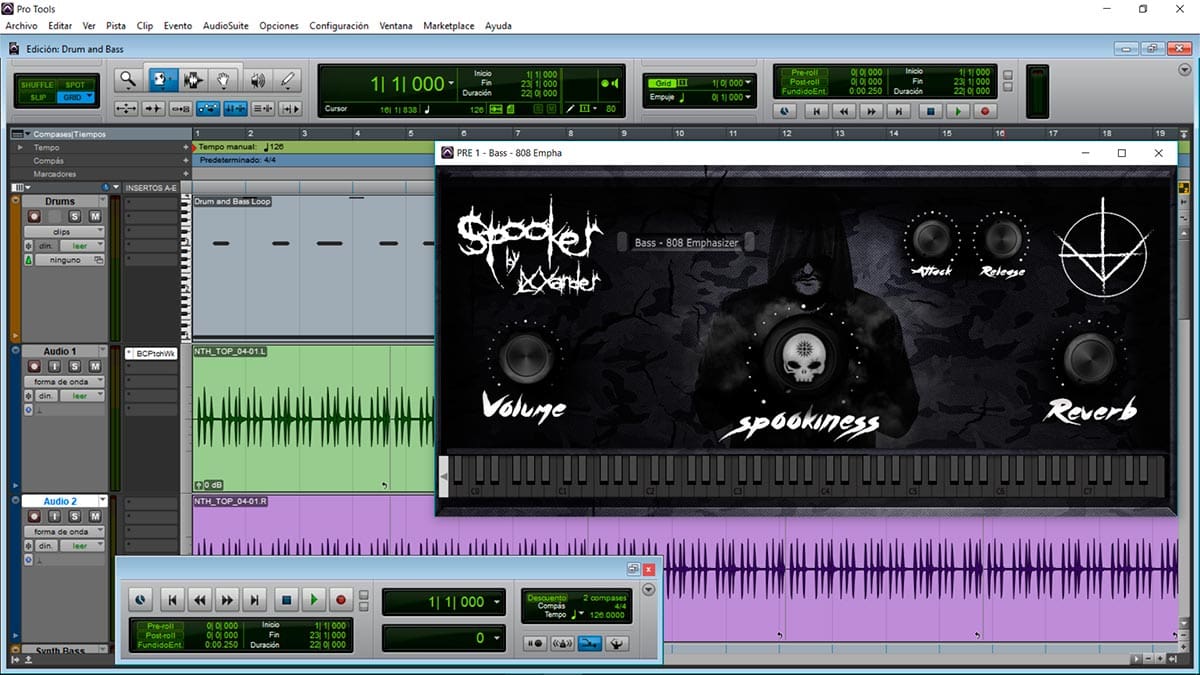1200x675 pixels.
Task: Click Rewind in the main transport
Action: click(845, 112)
